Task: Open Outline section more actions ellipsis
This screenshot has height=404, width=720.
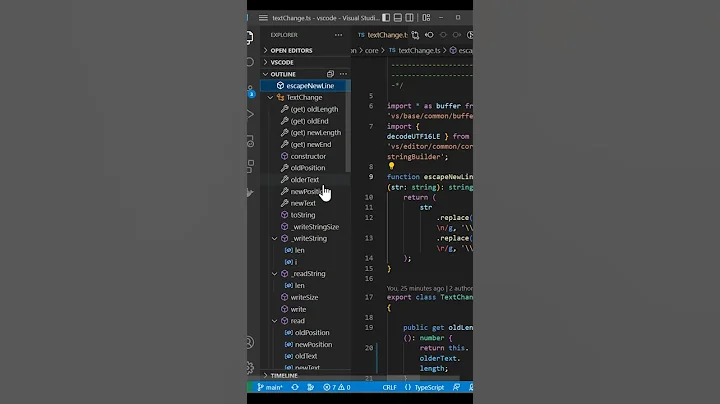Action: 343,74
